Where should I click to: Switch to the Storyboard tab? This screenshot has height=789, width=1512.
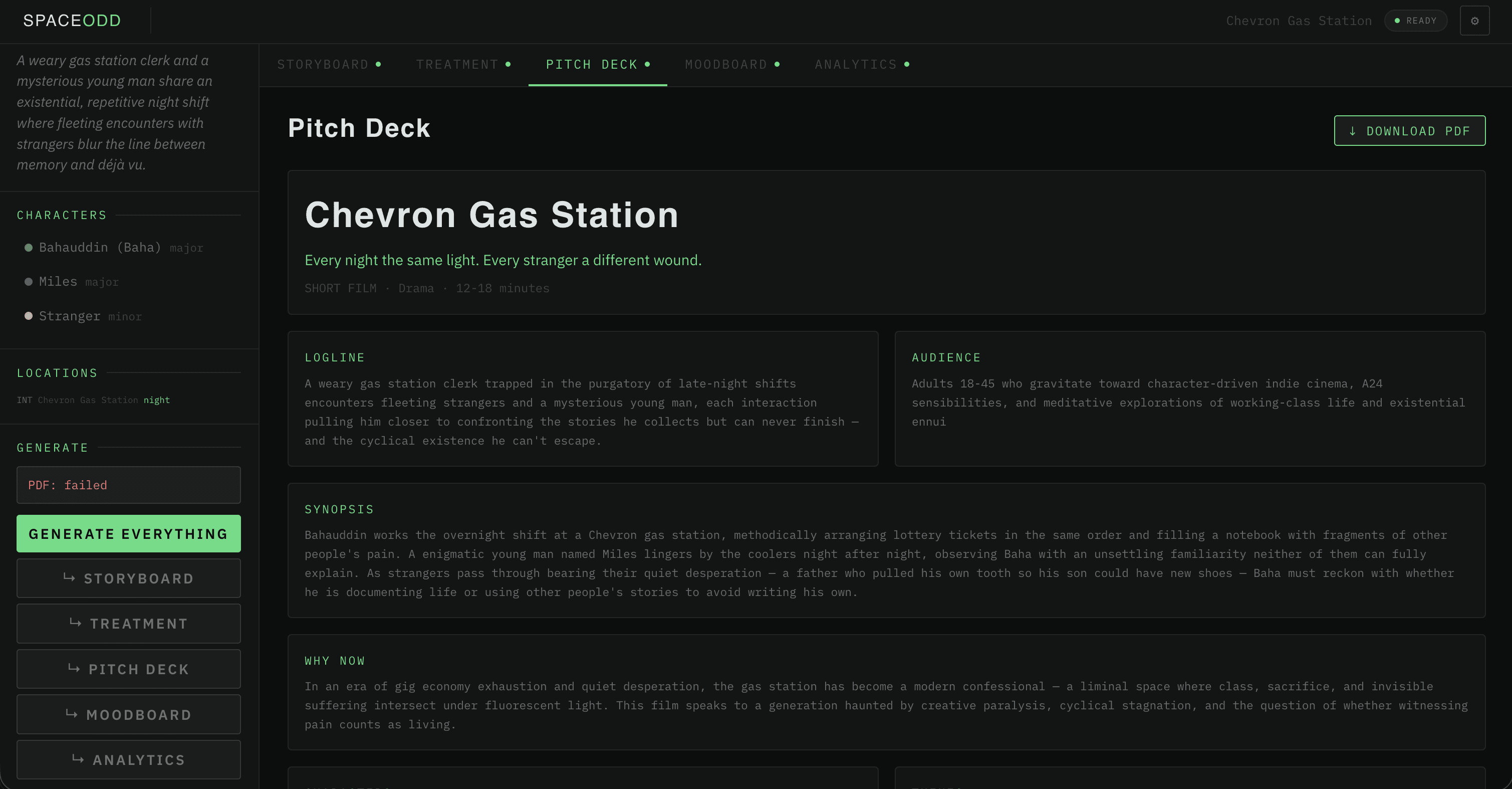coord(323,64)
